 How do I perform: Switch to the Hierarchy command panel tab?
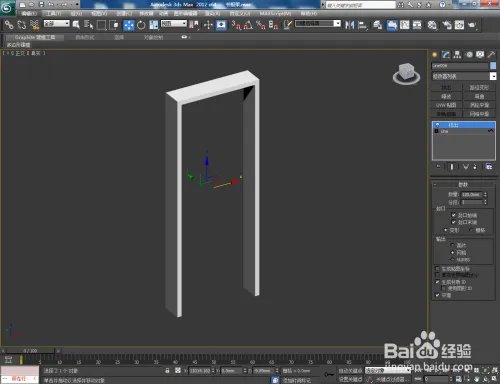coord(457,55)
